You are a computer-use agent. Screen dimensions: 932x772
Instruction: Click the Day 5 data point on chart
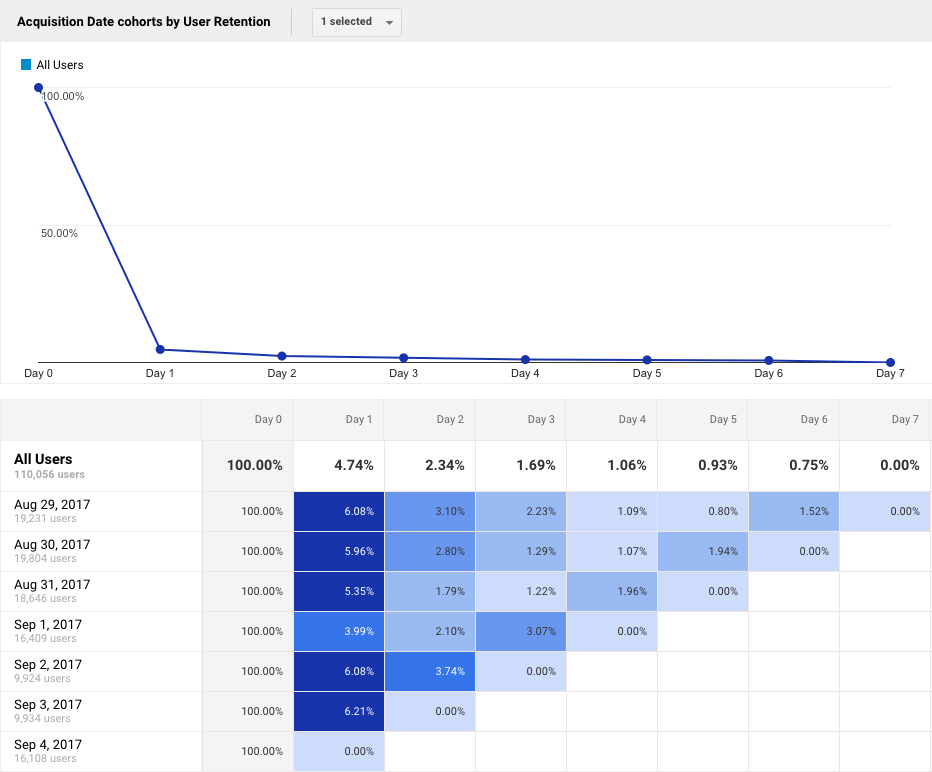tap(647, 360)
